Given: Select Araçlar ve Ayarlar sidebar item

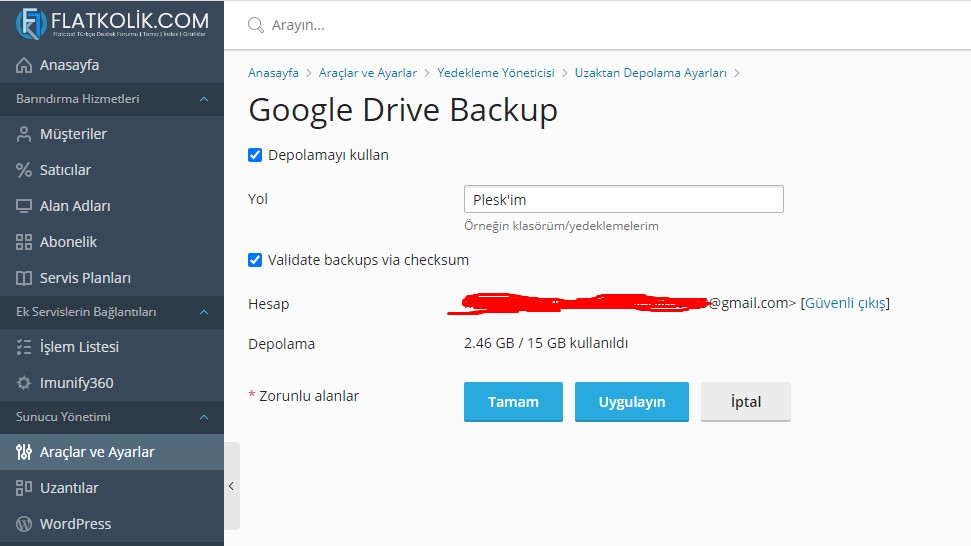Looking at the screenshot, I should [x=112, y=452].
